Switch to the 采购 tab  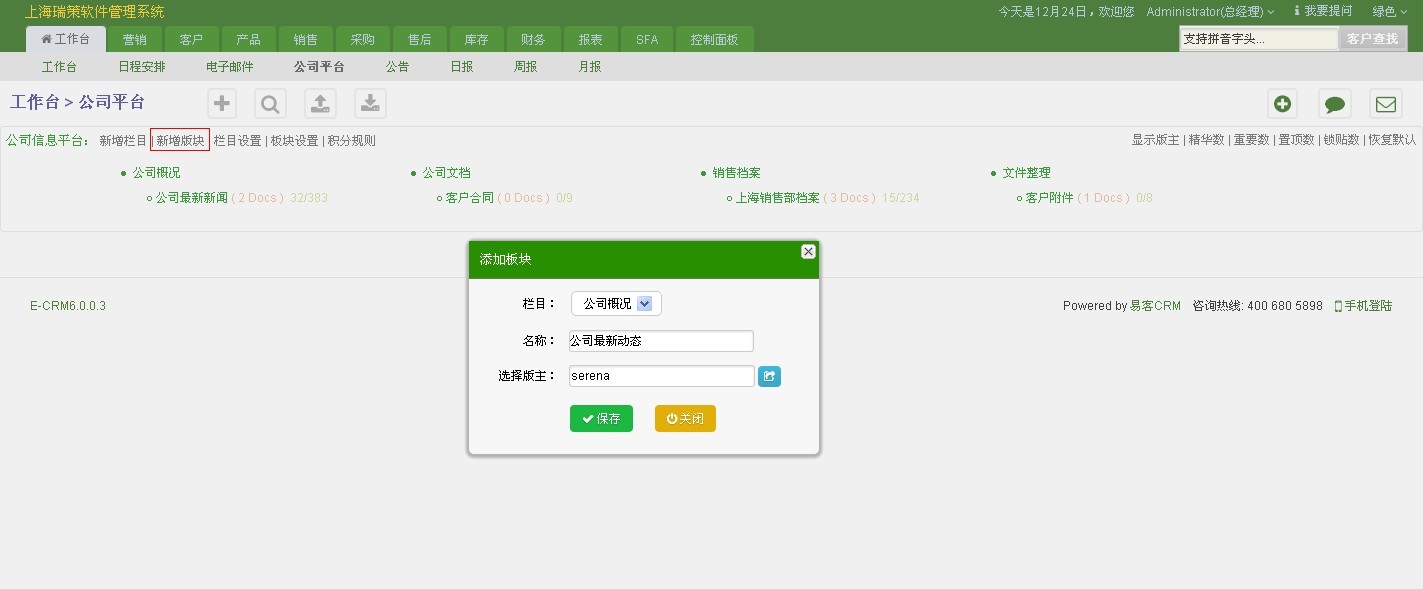362,39
